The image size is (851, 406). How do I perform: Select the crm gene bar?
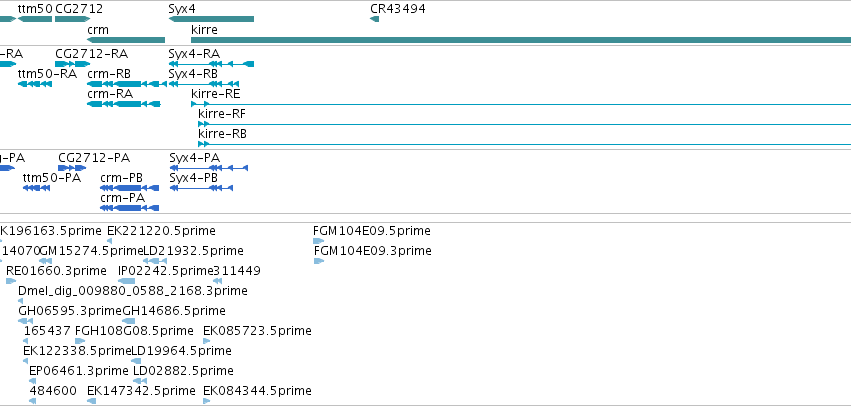[x=126, y=40]
